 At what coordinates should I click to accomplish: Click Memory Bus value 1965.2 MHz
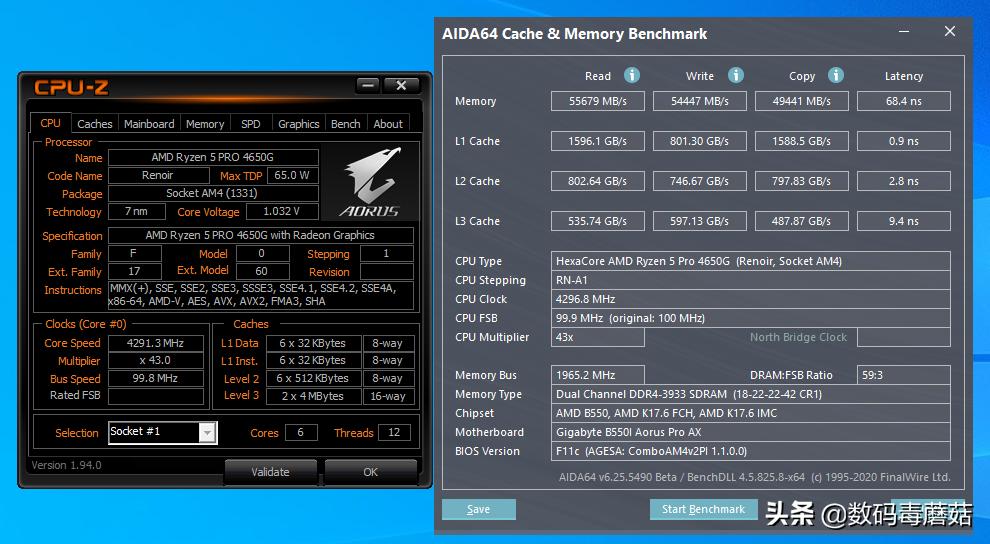pos(598,375)
